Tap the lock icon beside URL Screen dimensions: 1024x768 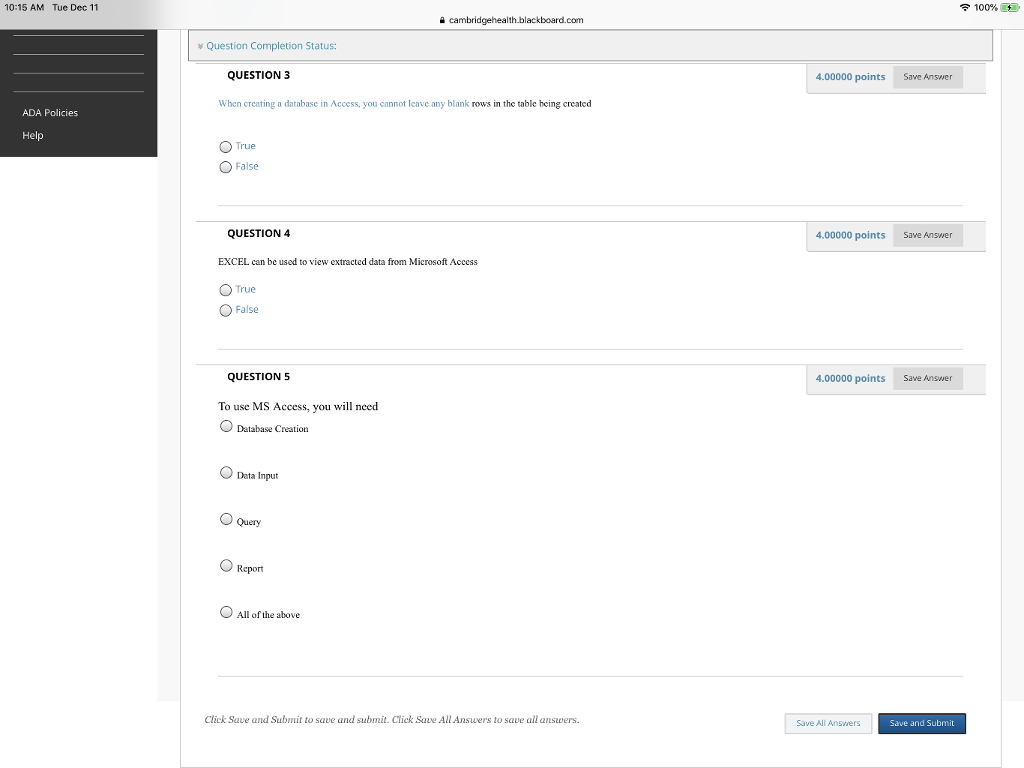coord(442,20)
